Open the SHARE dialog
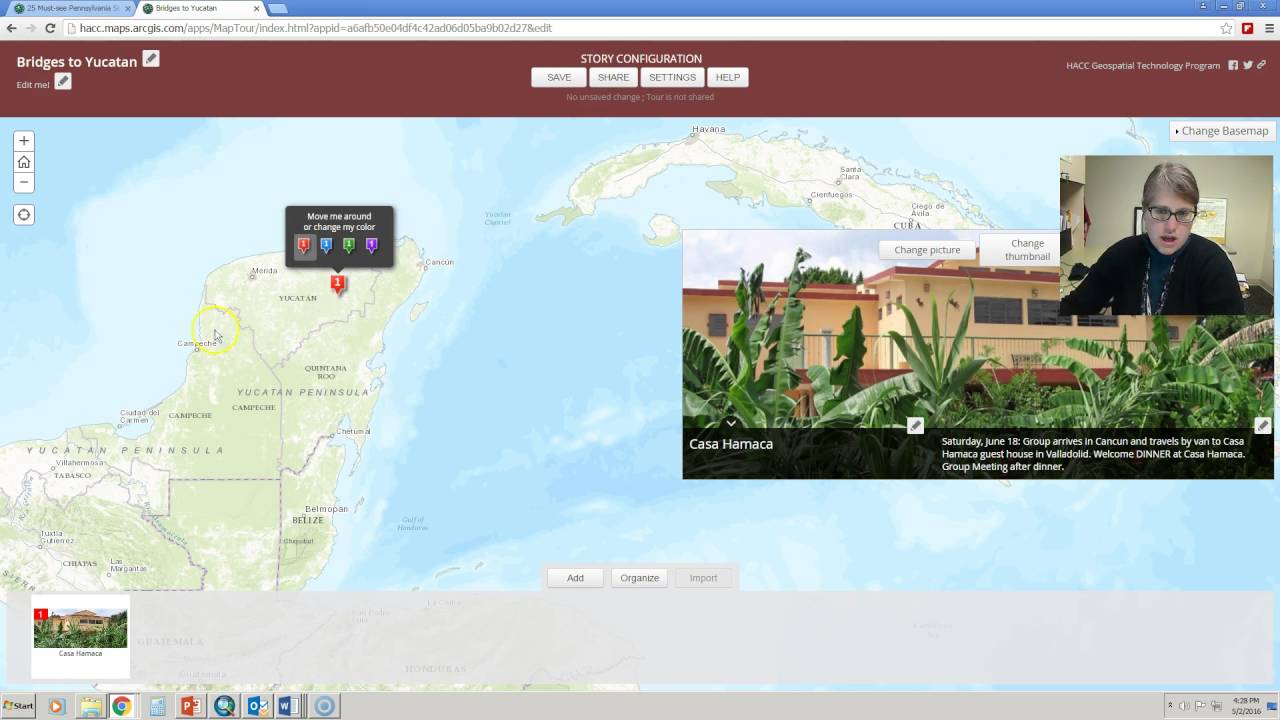The image size is (1280, 720). click(x=613, y=77)
